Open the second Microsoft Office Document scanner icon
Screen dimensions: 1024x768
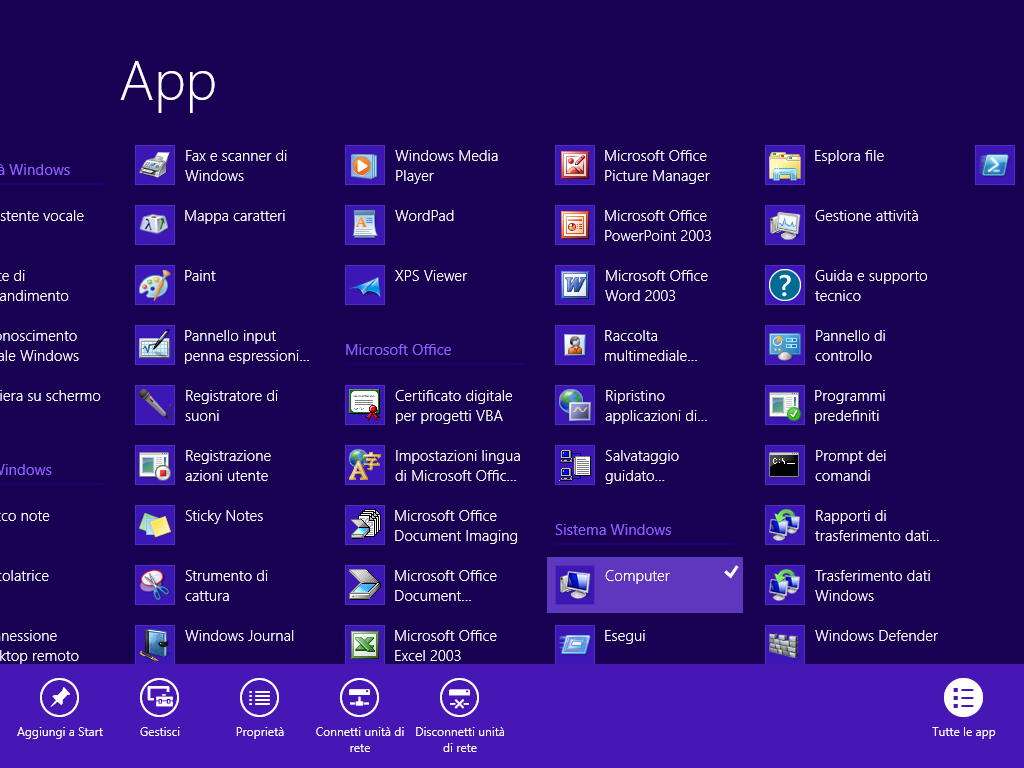[365, 586]
